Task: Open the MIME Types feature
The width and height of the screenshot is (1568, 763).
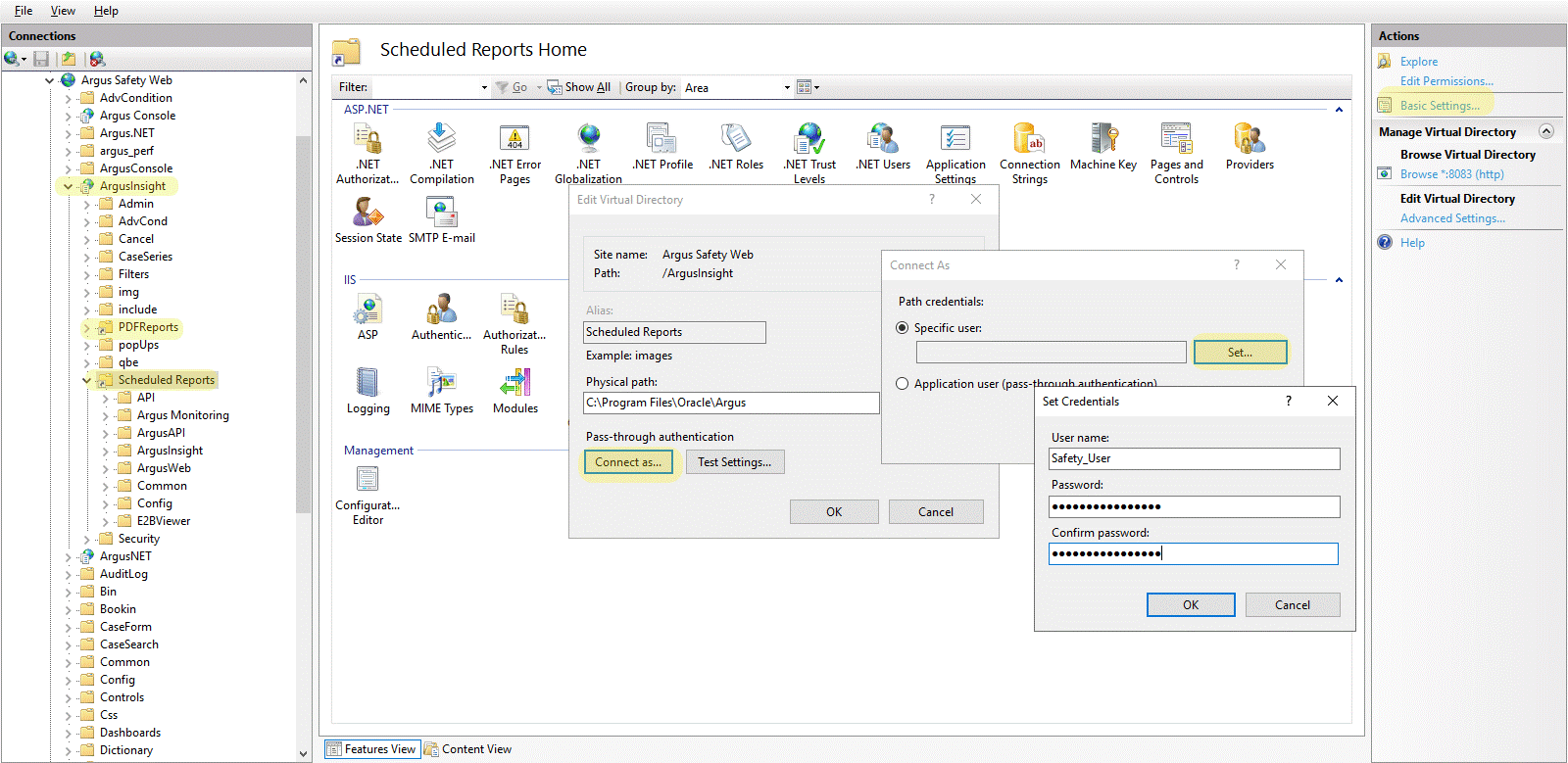Action: (442, 391)
